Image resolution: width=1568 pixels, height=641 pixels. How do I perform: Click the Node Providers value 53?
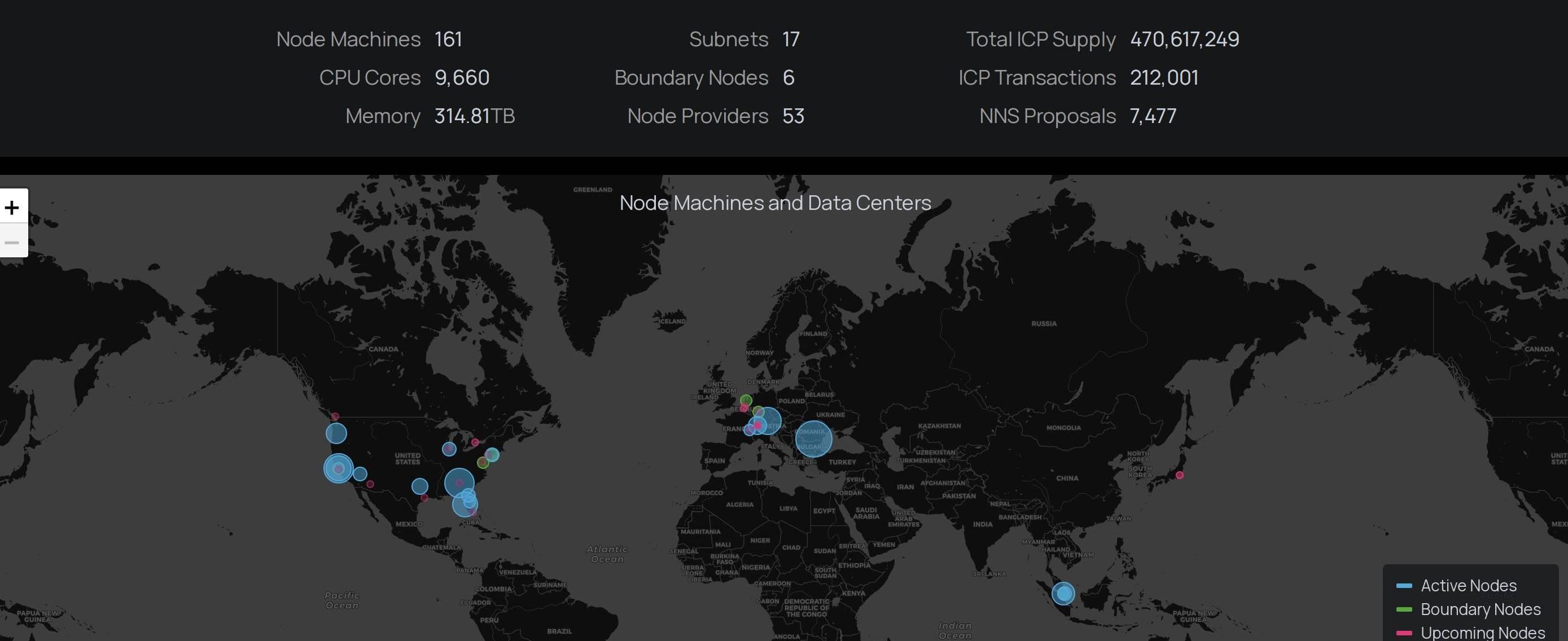click(793, 116)
